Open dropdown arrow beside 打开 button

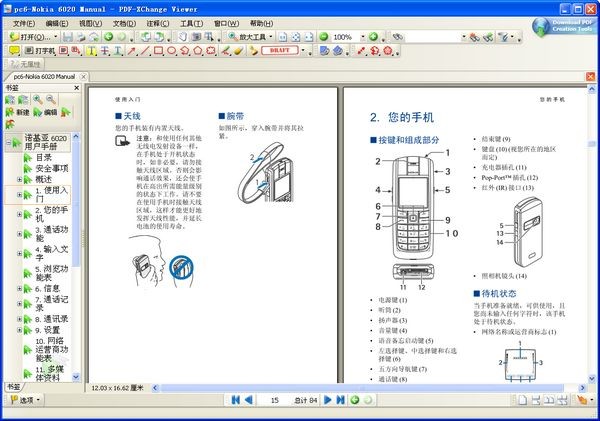pyautogui.click(x=56, y=37)
